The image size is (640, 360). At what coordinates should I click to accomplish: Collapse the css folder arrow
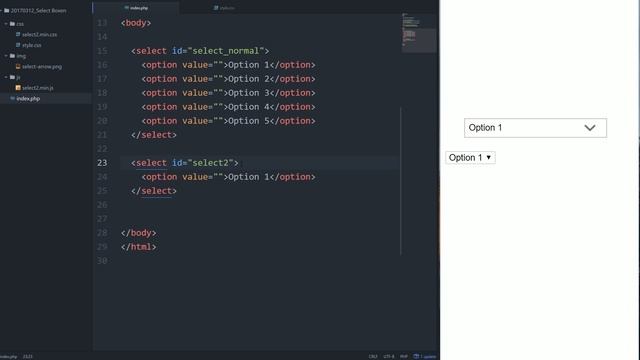[x=6, y=24]
